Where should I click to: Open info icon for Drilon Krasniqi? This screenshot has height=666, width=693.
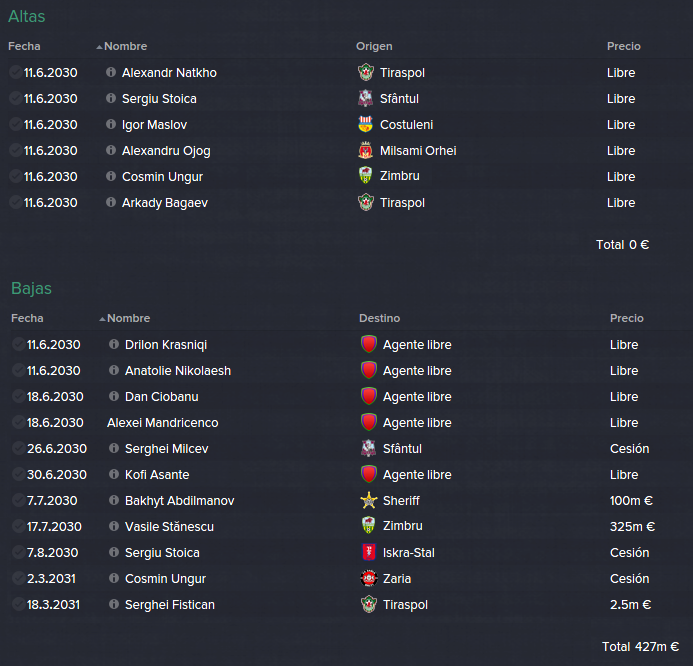click(114, 344)
